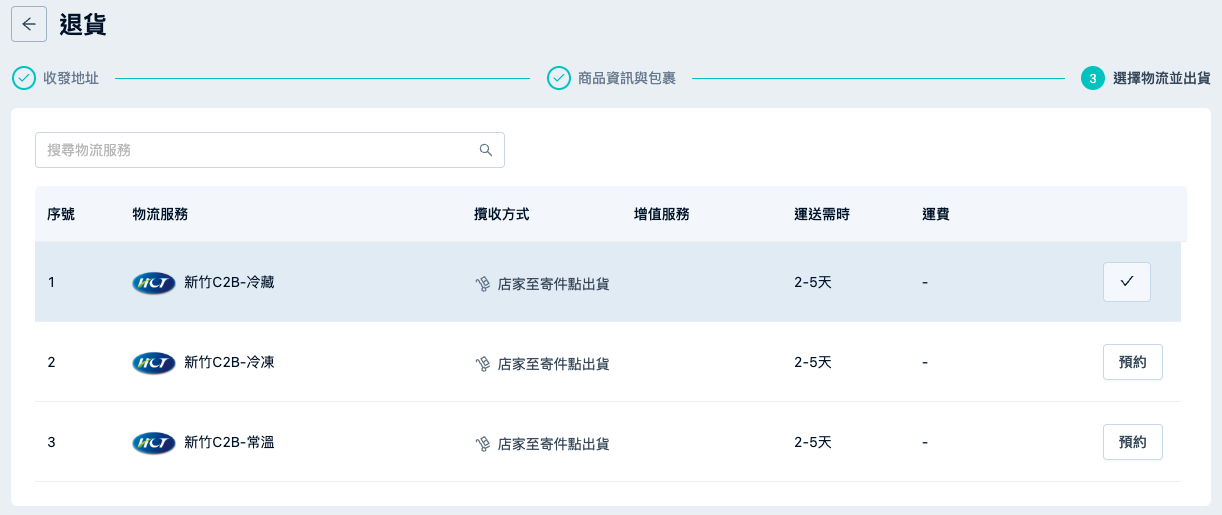Click HCT logo for 新竹C2B-冷凍
Screen dimensions: 1222x515
pyautogui.click(x=154, y=363)
